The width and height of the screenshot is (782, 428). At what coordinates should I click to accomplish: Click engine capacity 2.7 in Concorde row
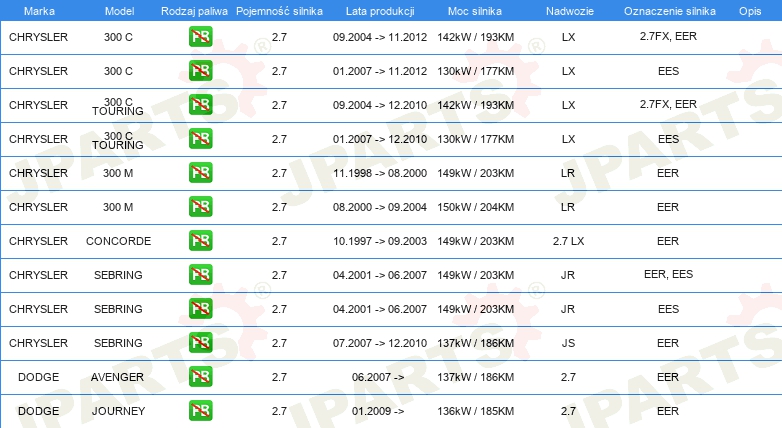(279, 241)
